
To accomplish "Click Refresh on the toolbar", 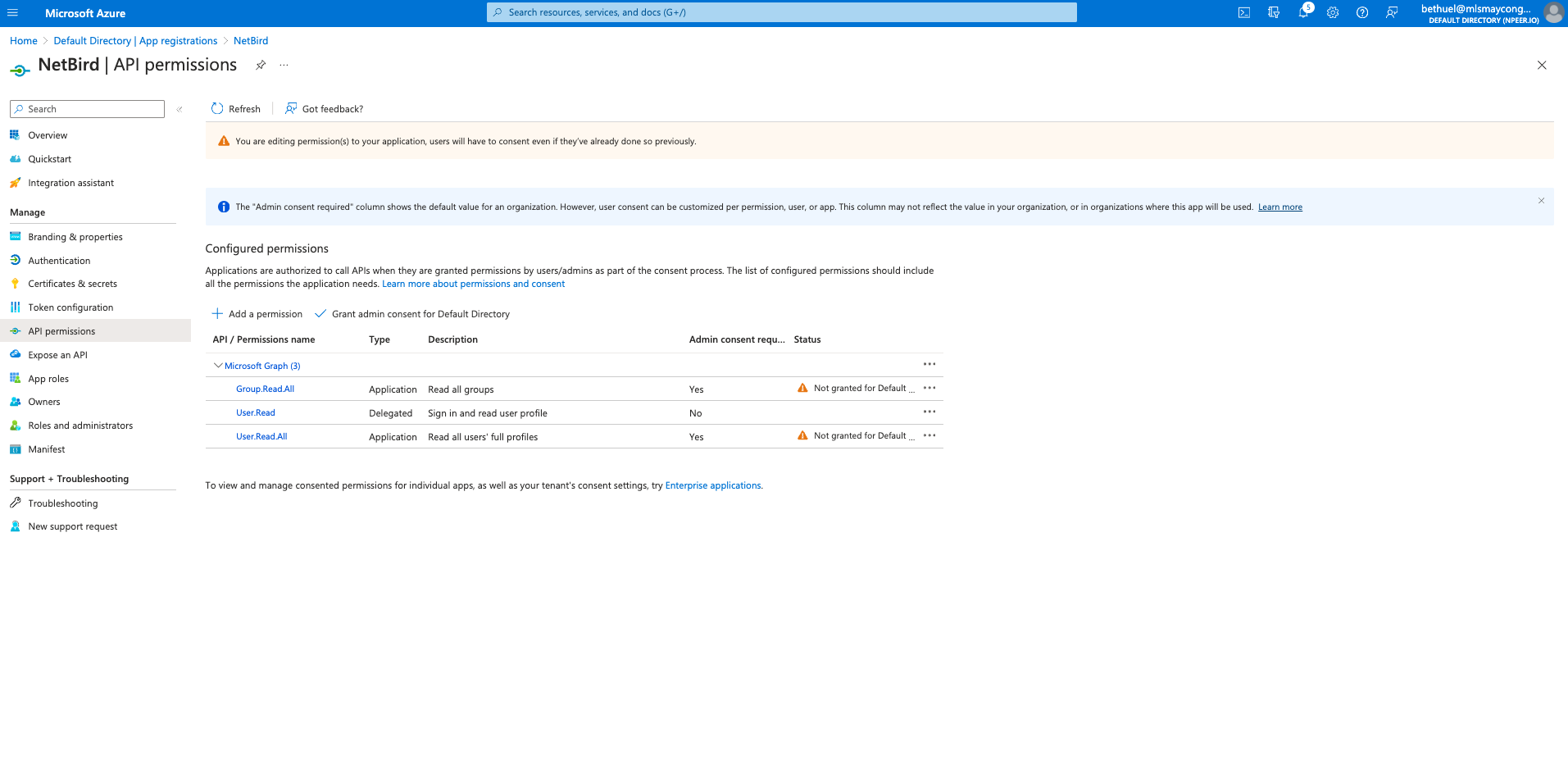I will pos(234,108).
